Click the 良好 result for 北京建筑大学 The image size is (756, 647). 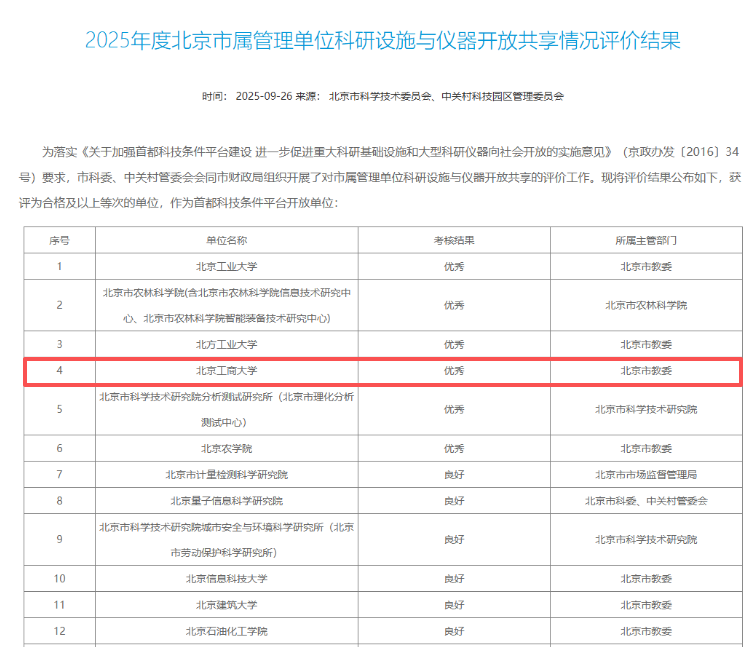[x=453, y=604]
